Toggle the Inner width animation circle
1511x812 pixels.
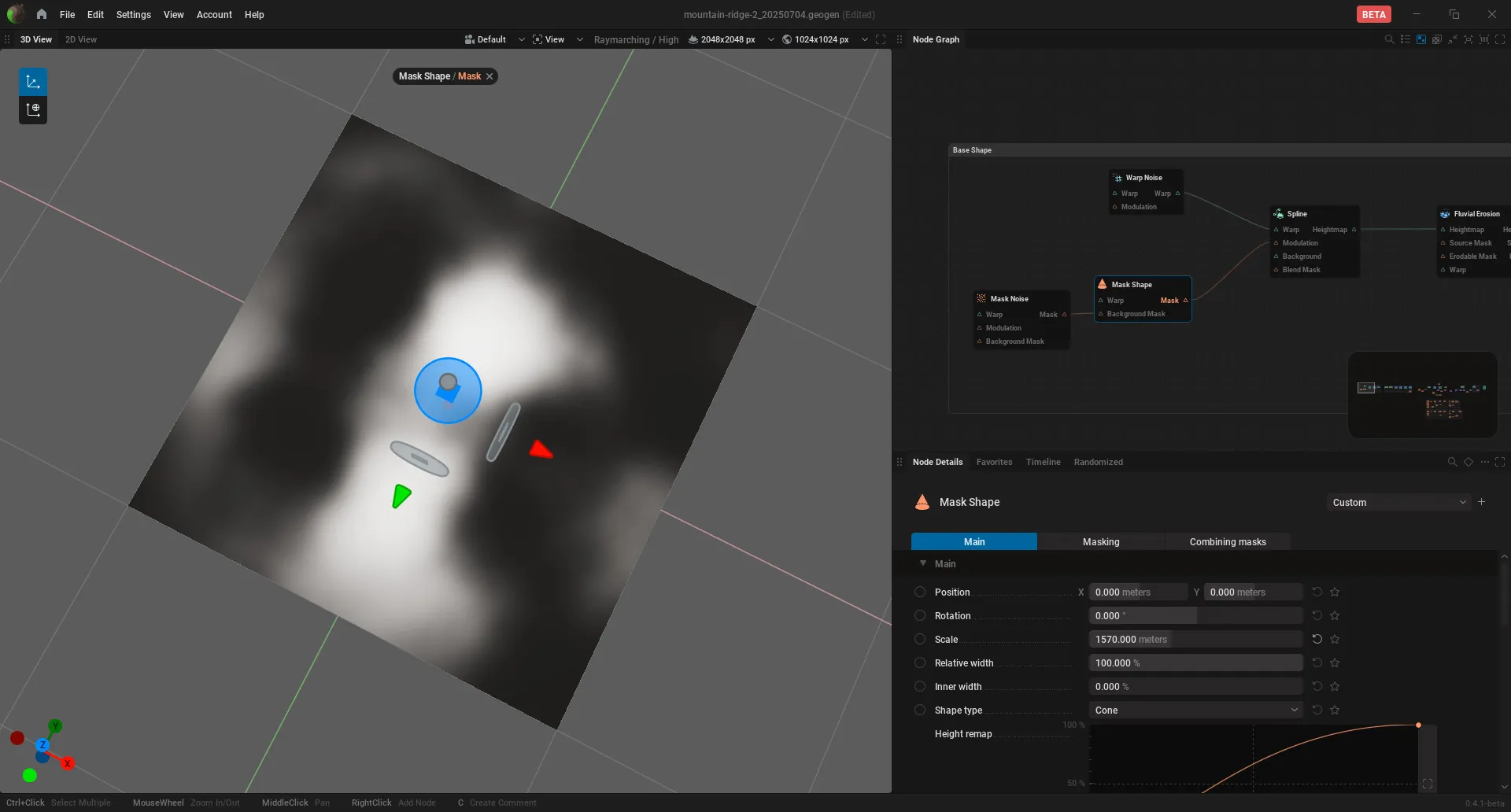coord(919,686)
